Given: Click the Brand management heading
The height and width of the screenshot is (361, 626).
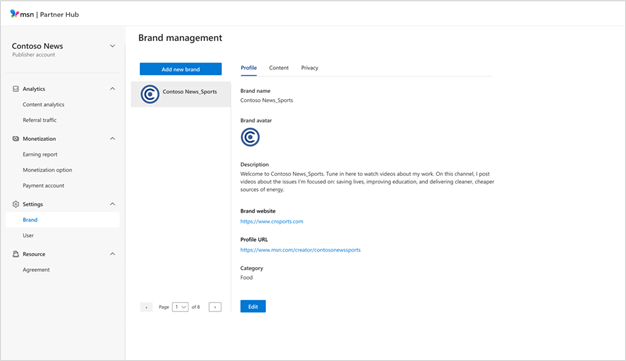Looking at the screenshot, I should tap(180, 38).
